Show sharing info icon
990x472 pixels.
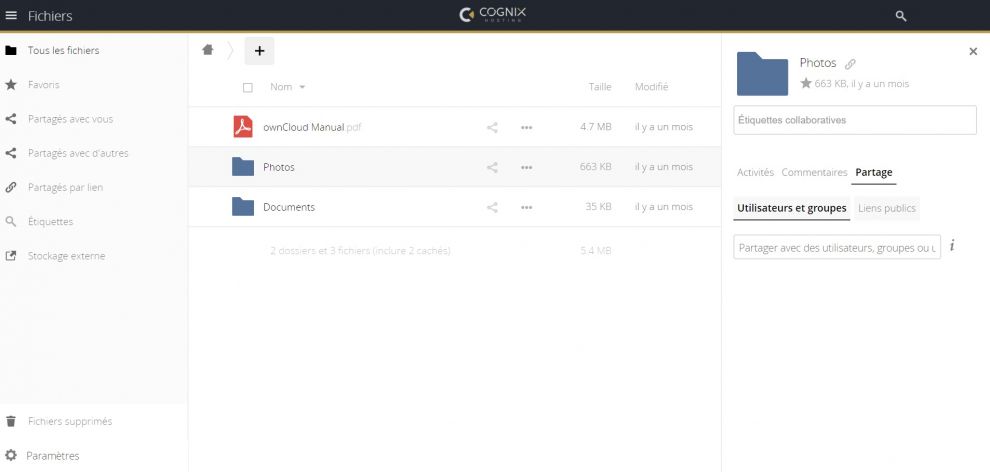[952, 246]
